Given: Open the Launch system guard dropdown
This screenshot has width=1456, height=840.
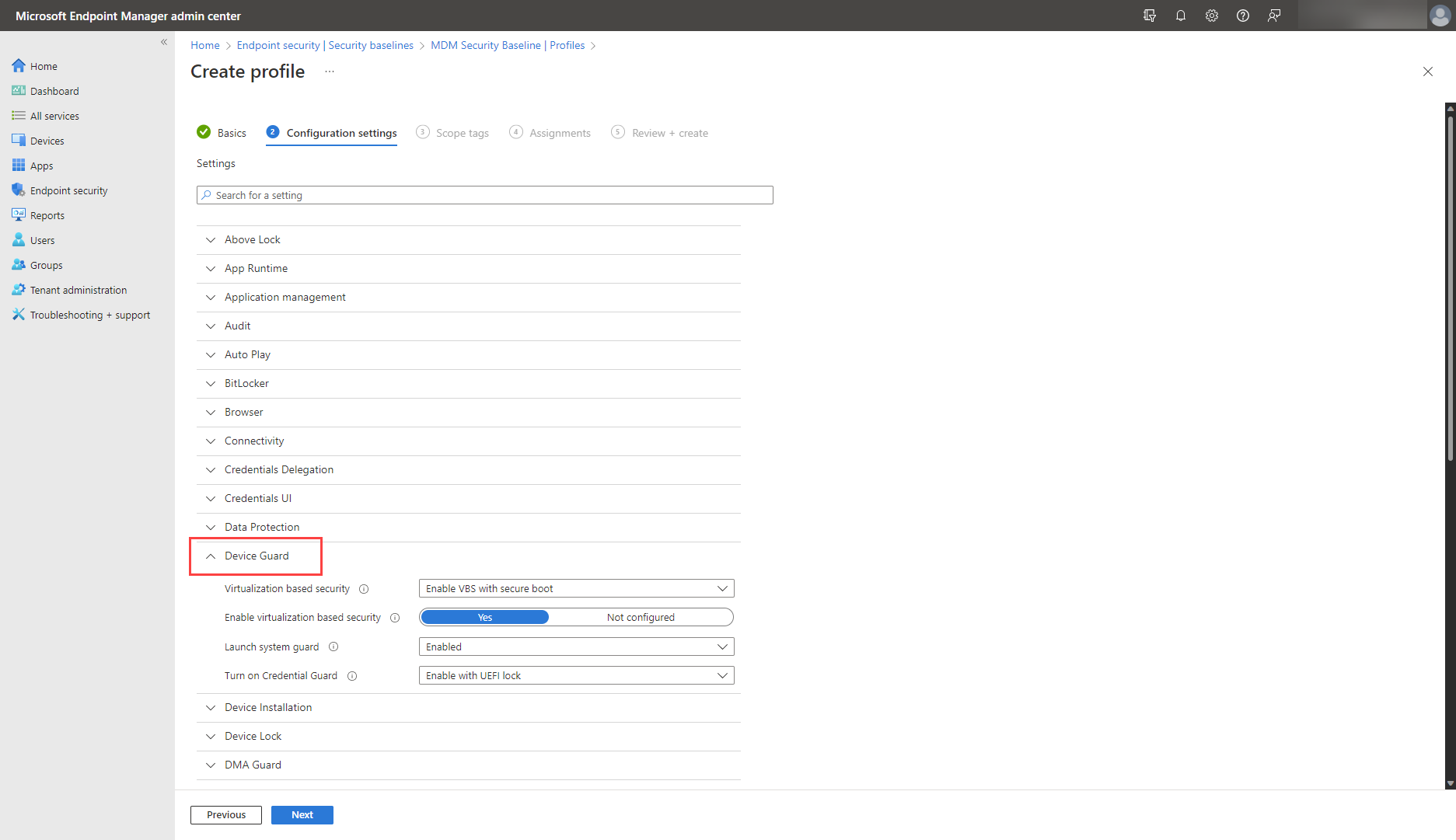Looking at the screenshot, I should click(576, 647).
